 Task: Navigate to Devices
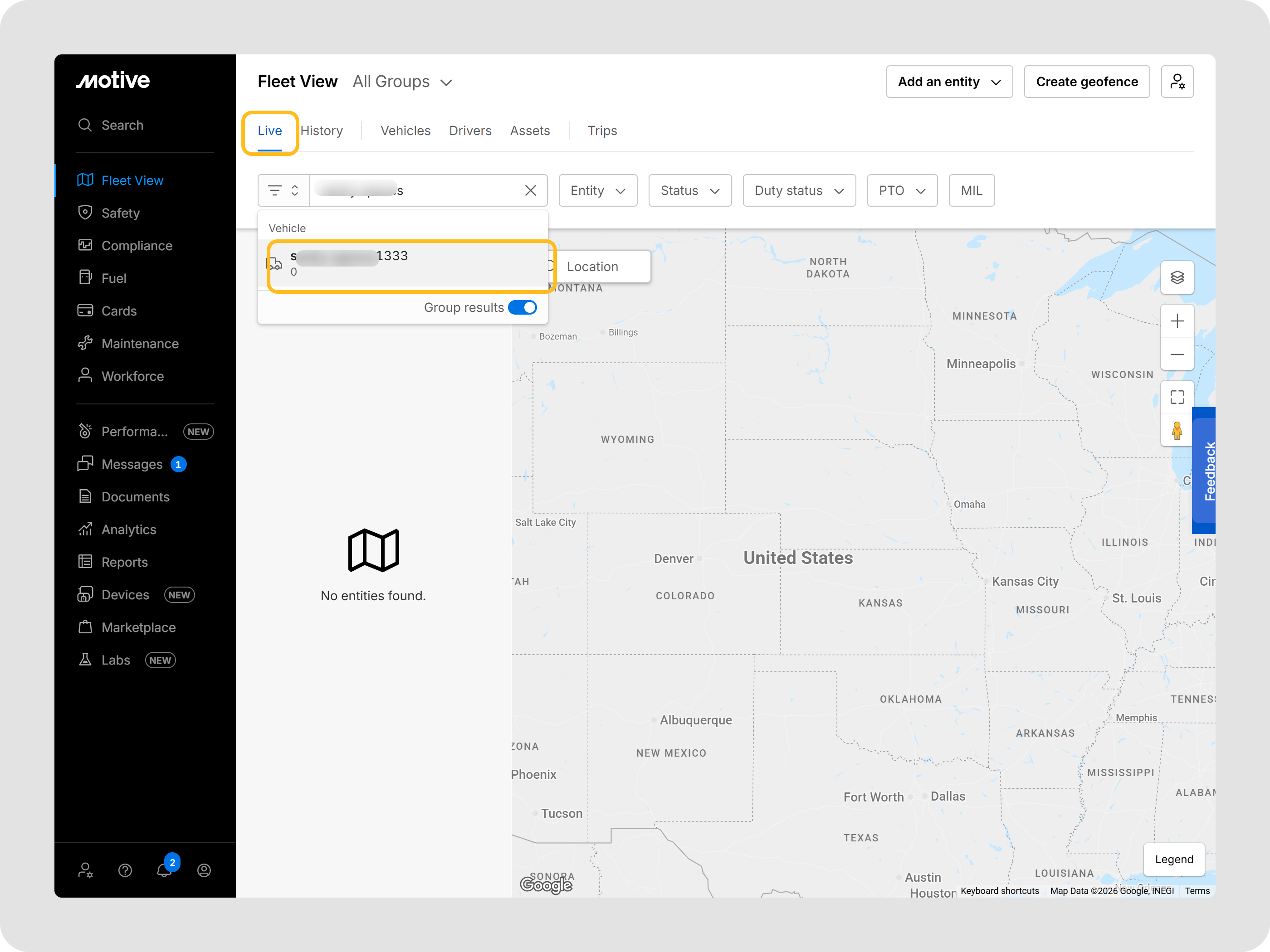pyautogui.click(x=136, y=595)
